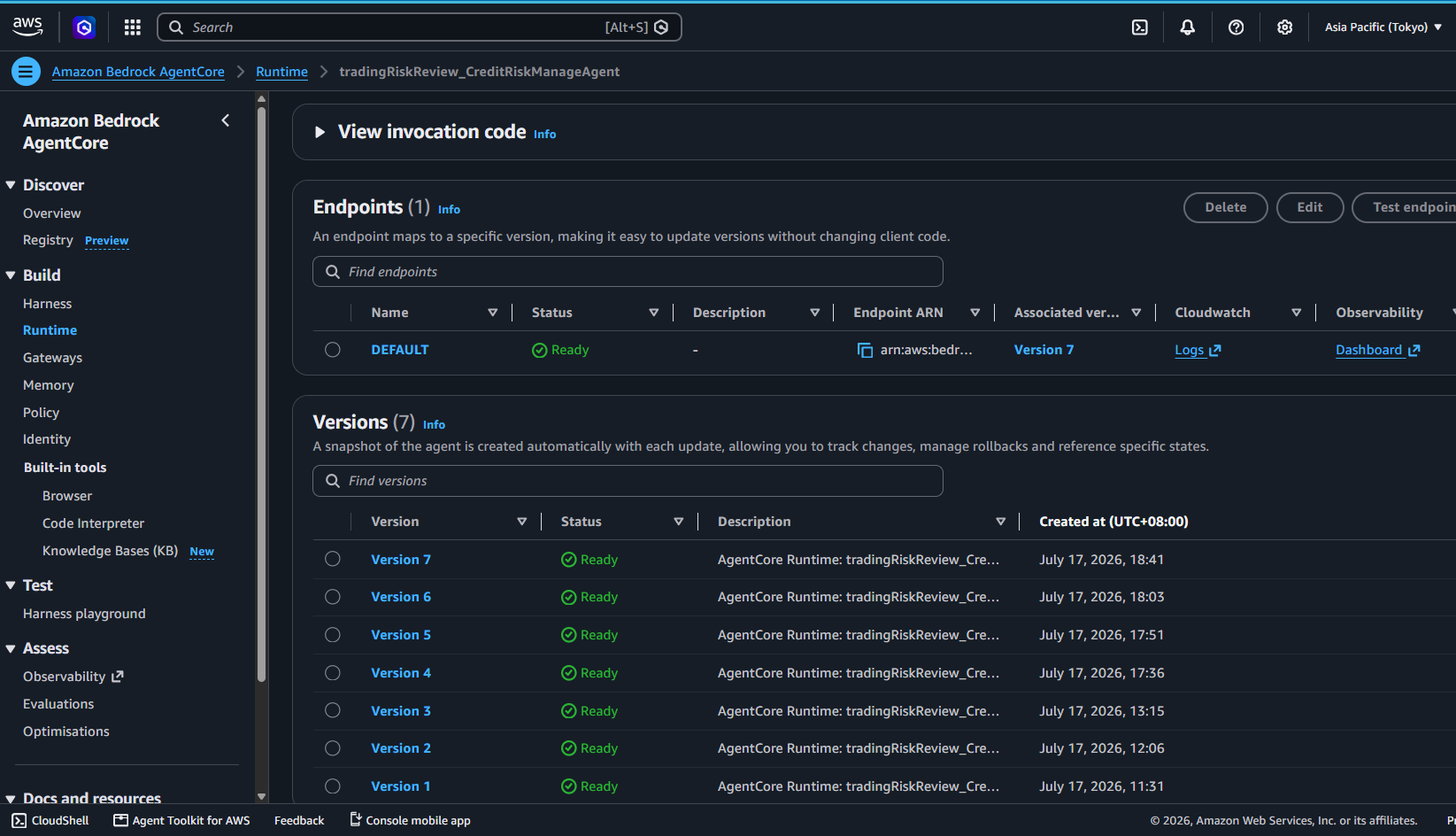
Task: Open the Version 3 link in the Versions table
Action: 401,711
